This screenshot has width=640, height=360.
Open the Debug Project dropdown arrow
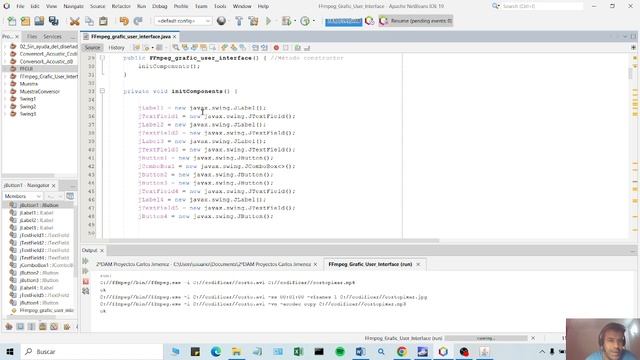point(295,21)
